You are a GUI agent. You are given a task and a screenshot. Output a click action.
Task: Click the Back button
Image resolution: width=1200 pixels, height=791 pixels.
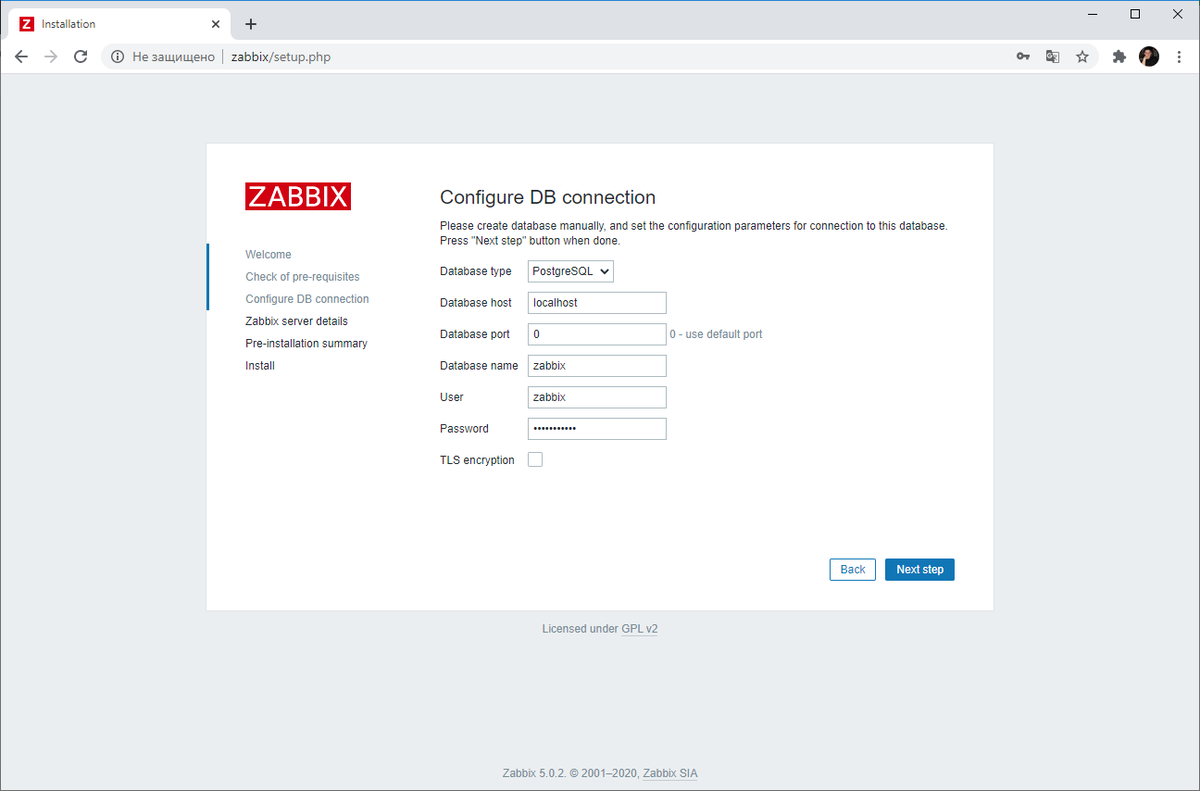click(852, 569)
